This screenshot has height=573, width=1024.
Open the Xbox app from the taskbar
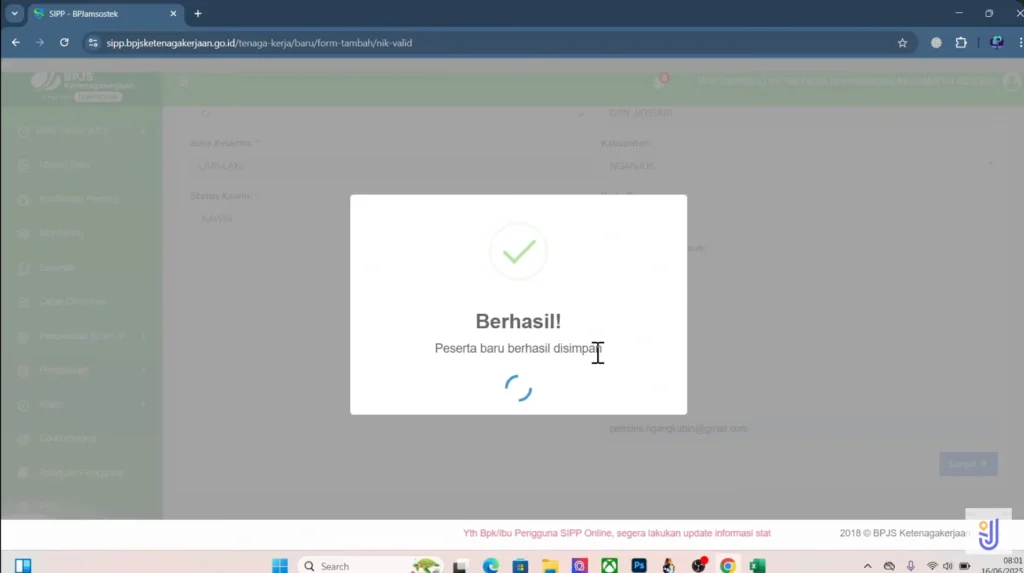click(609, 566)
